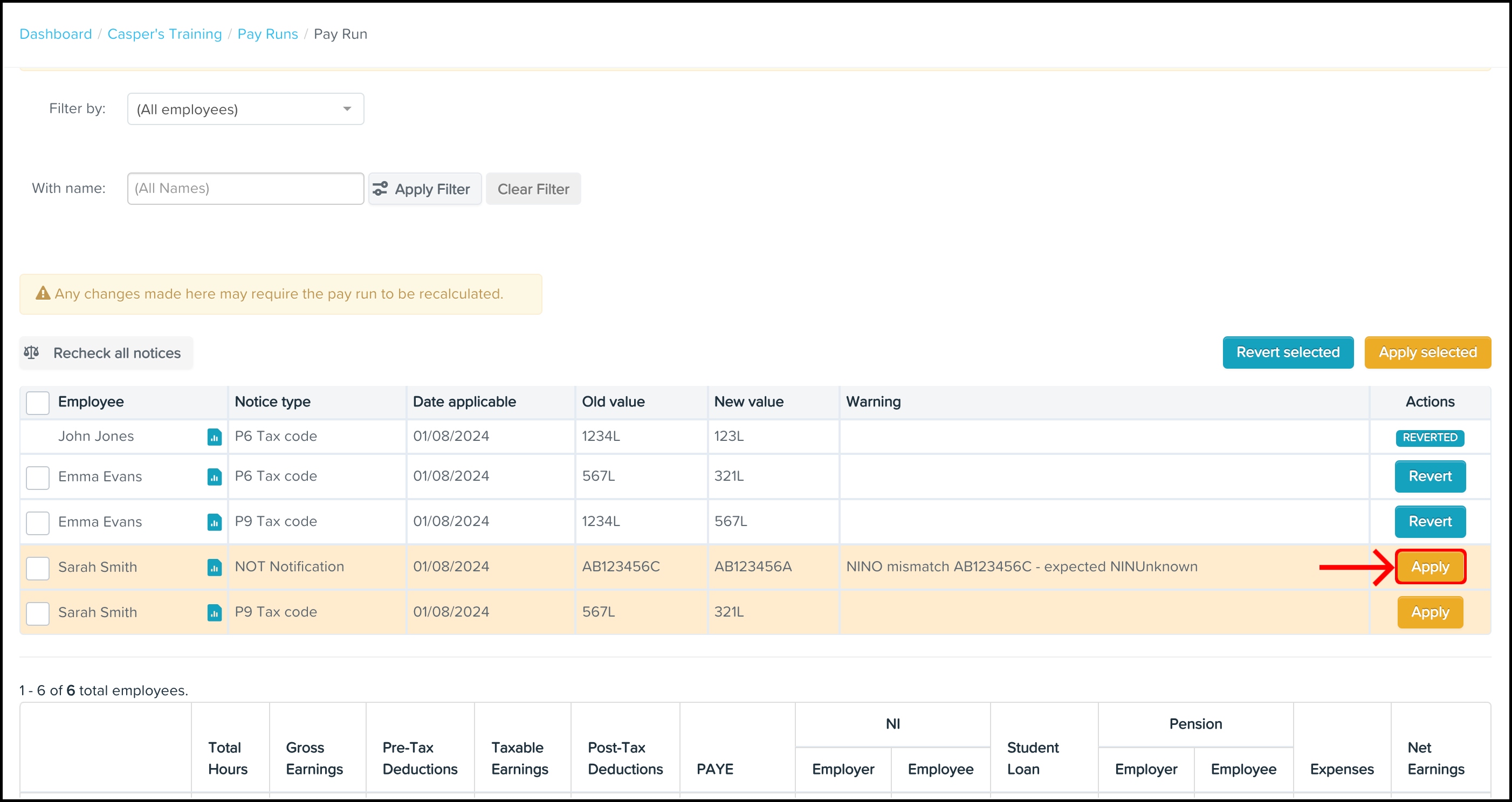Click the warning triangle in recalculation alert

tap(43, 293)
